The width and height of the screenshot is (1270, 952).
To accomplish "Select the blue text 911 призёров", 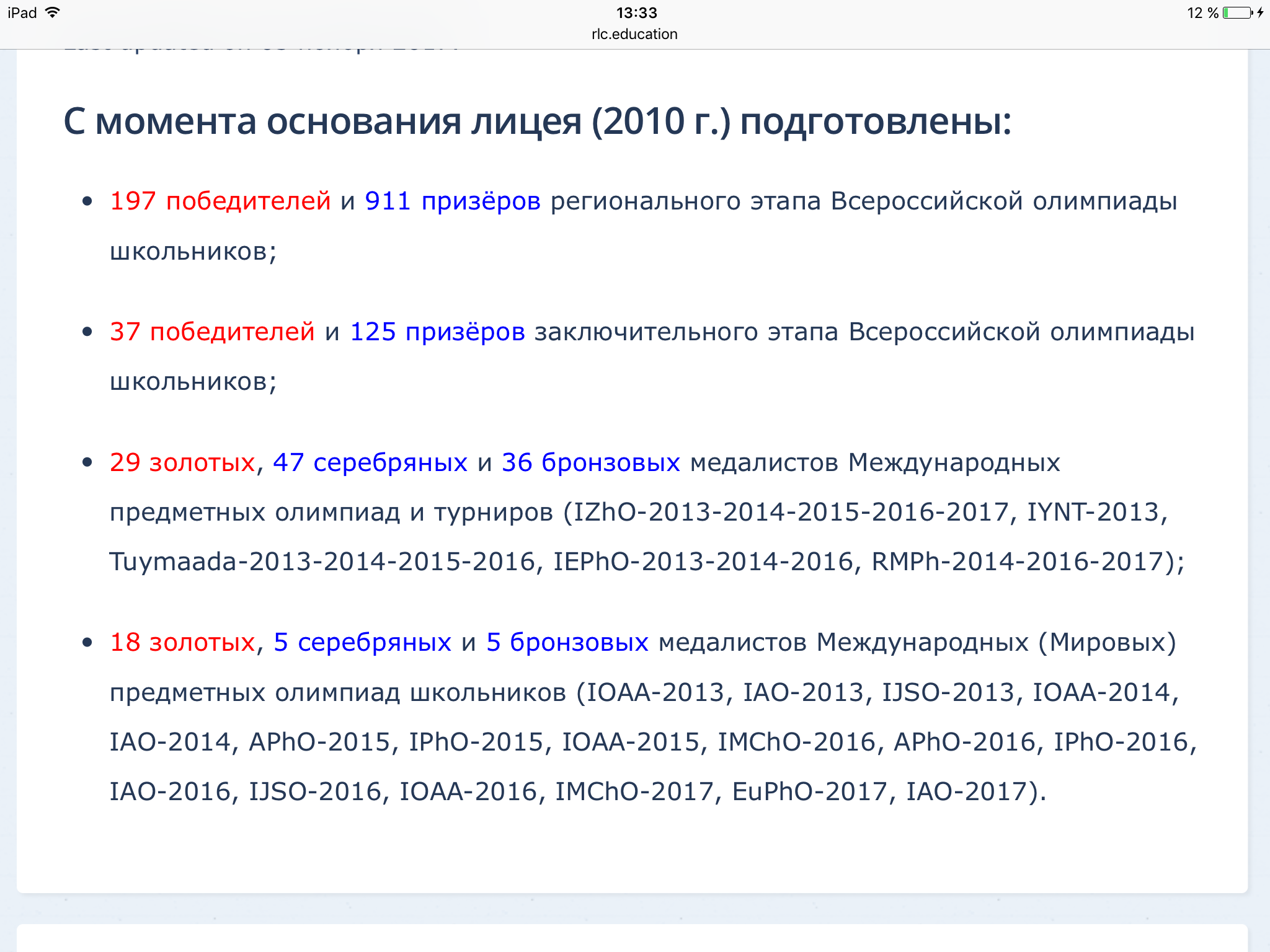I will click(453, 201).
